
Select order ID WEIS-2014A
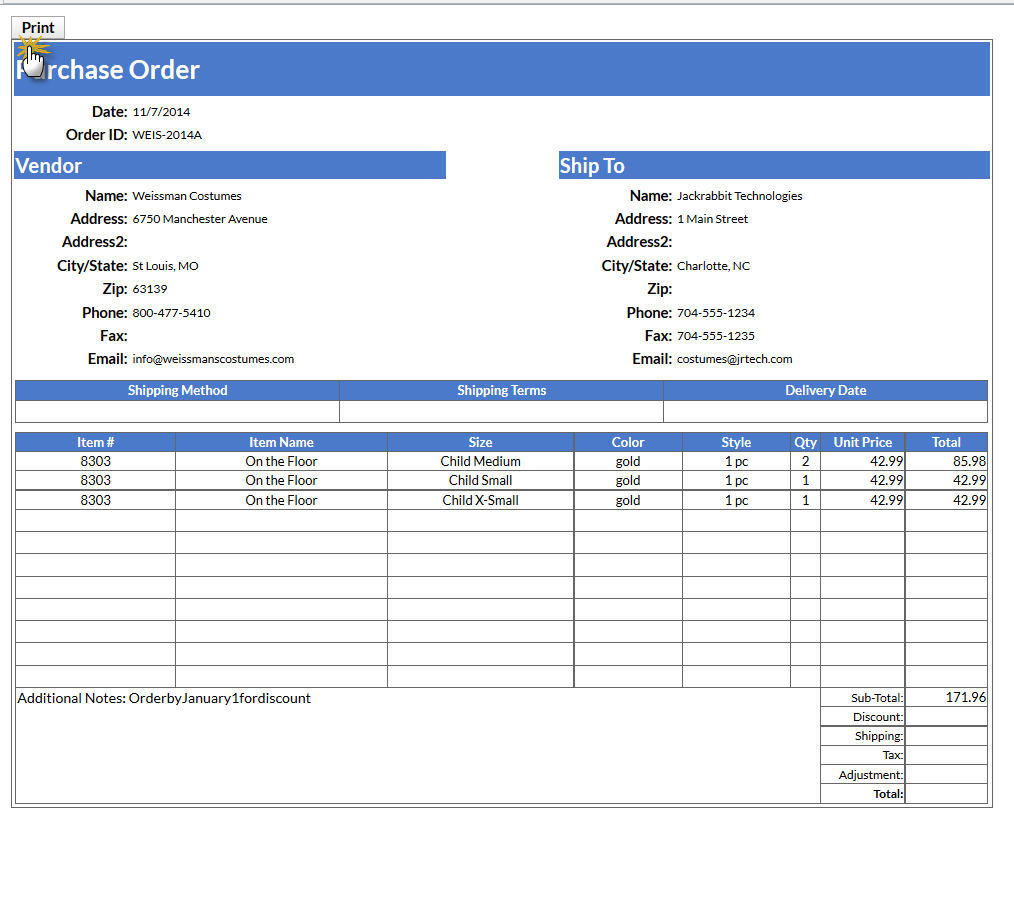click(x=167, y=135)
